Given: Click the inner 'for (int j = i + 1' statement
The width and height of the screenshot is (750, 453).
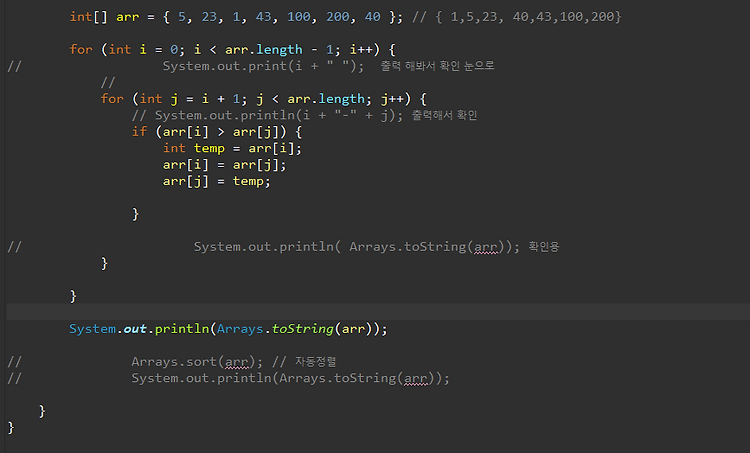Looking at the screenshot, I should coord(174,99).
